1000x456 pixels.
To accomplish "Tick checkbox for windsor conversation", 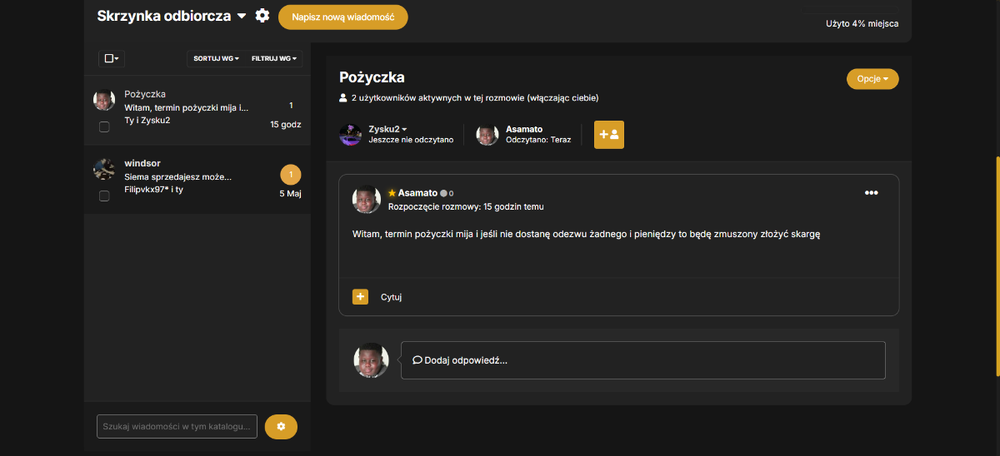I will pyautogui.click(x=105, y=196).
